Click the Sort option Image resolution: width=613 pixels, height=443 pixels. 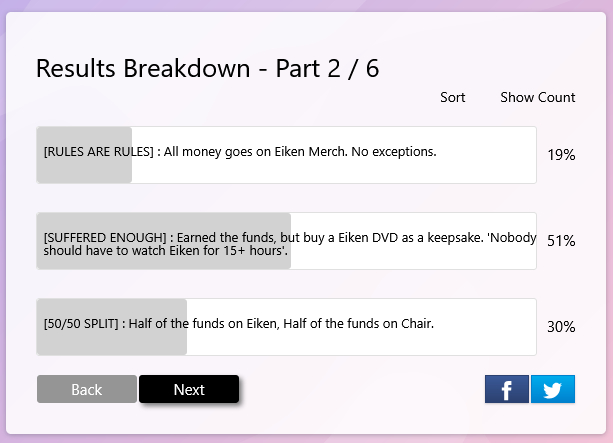pos(453,97)
